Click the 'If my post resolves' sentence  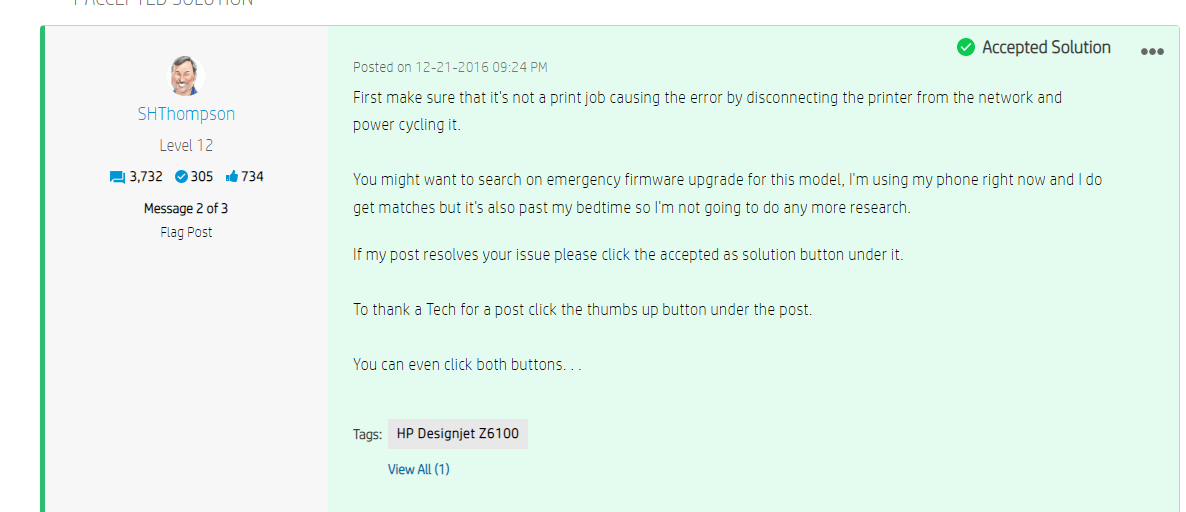click(x=629, y=254)
